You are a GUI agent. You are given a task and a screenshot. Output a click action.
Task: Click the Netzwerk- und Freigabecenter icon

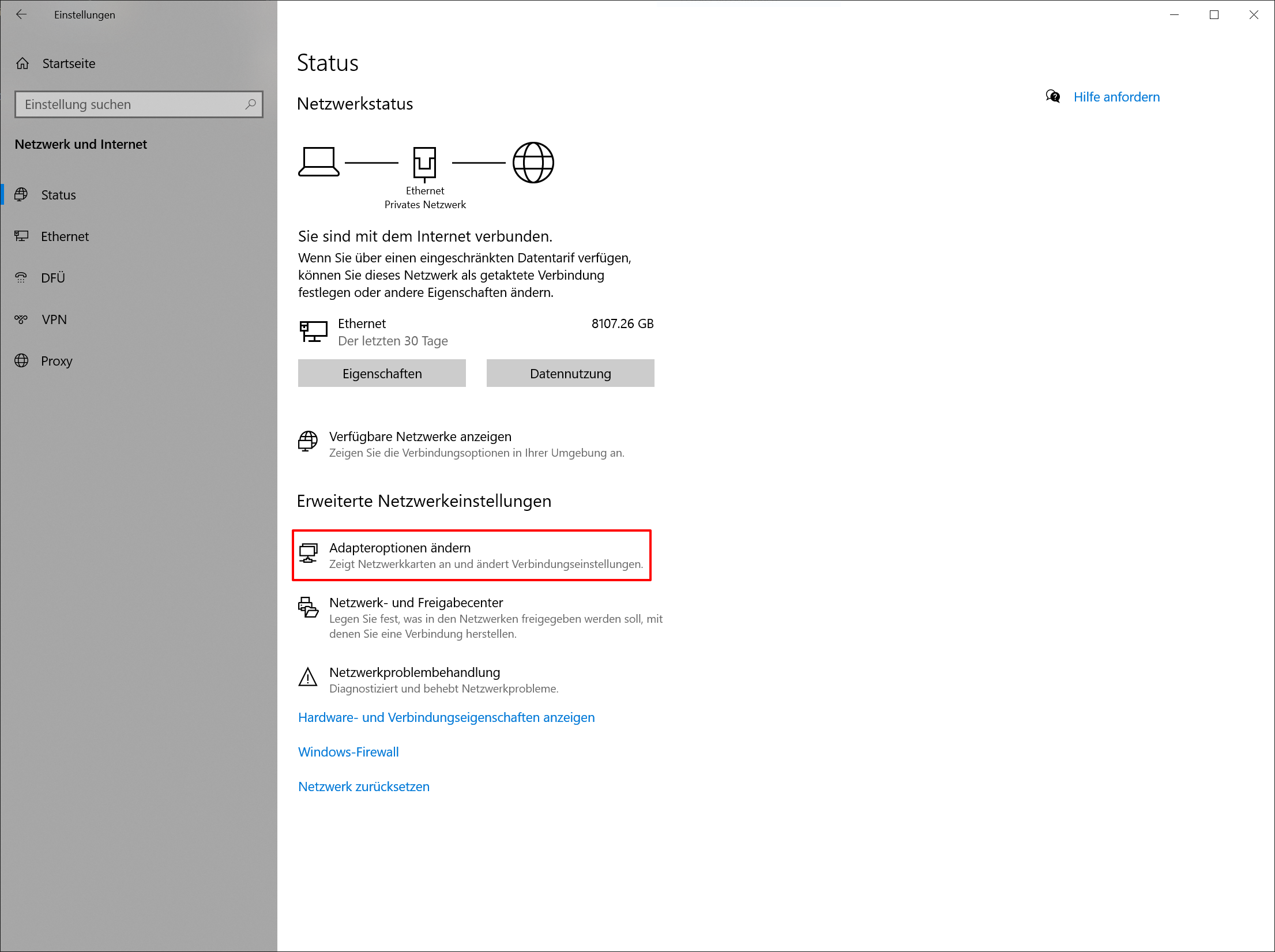(308, 607)
